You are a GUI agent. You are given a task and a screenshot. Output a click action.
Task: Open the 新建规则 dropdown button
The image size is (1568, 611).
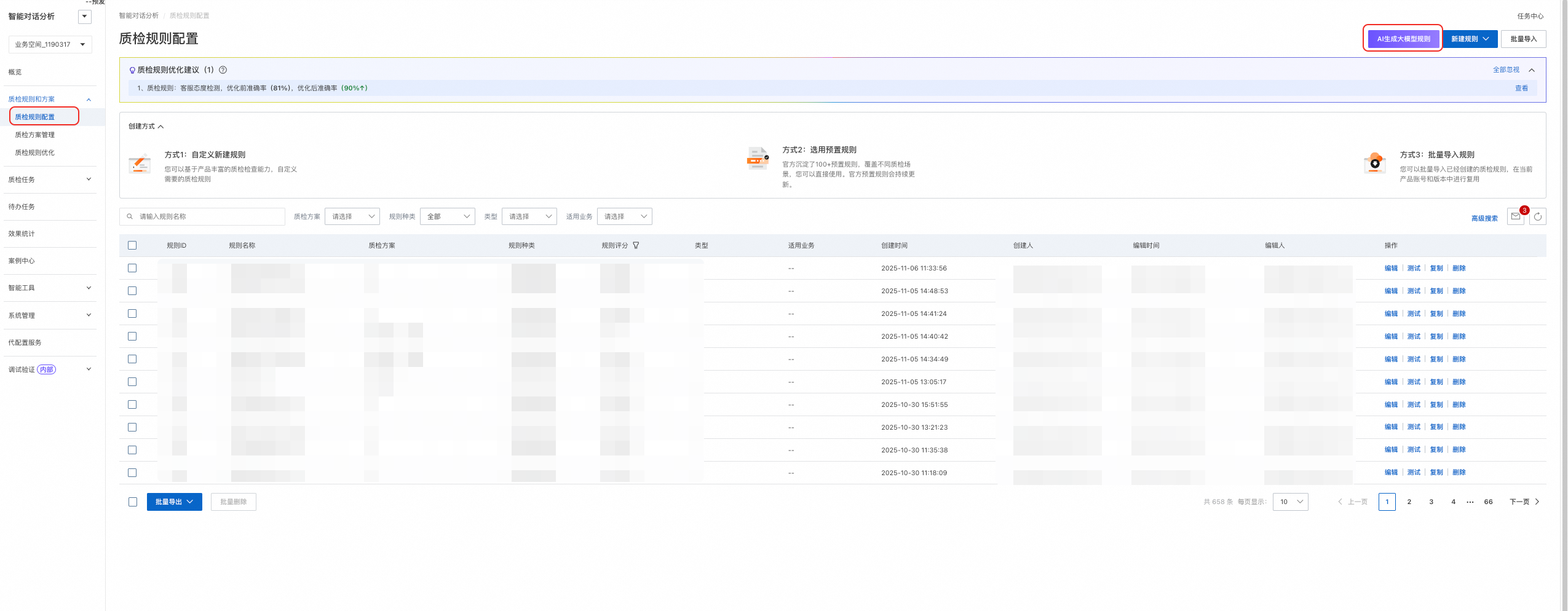click(x=1470, y=39)
